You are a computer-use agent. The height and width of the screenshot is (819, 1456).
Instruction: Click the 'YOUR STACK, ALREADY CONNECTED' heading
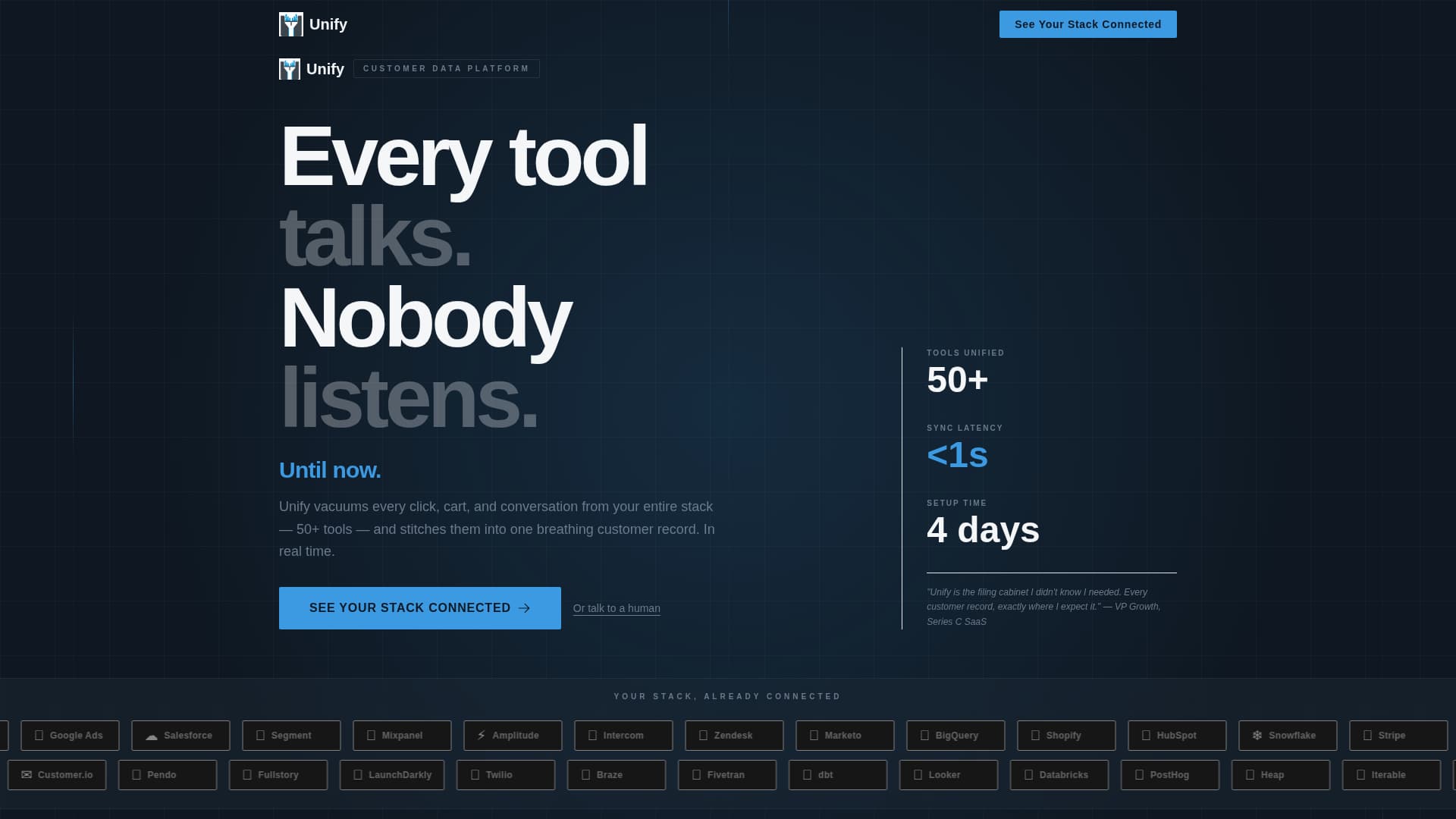[728, 696]
